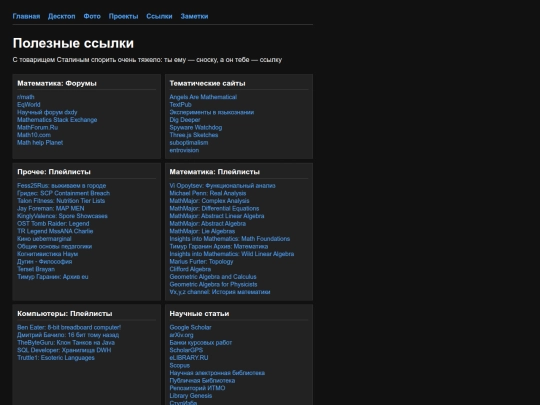Image resolution: width=540 pixels, height=405 pixels.
Task: Open MathMajor Abstract Linear Algebra link
Action: click(x=217, y=216)
